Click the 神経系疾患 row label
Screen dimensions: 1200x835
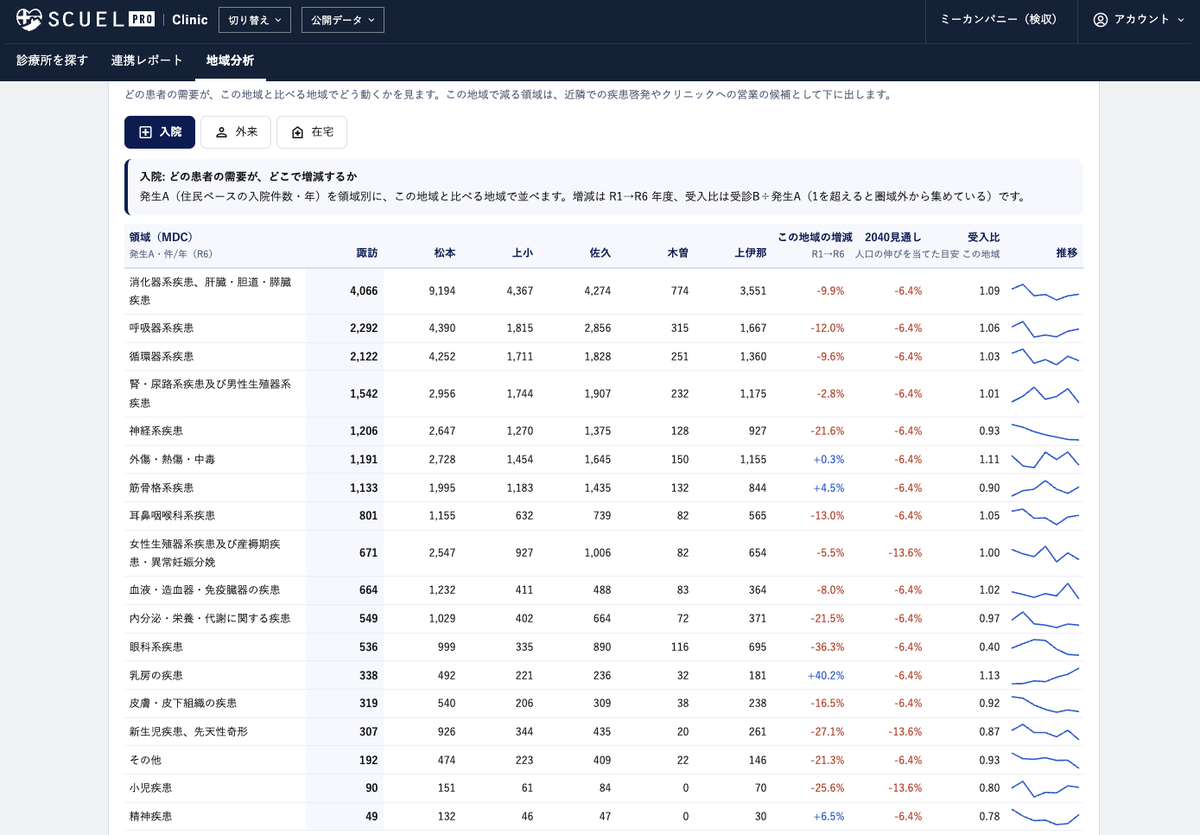click(x=156, y=431)
